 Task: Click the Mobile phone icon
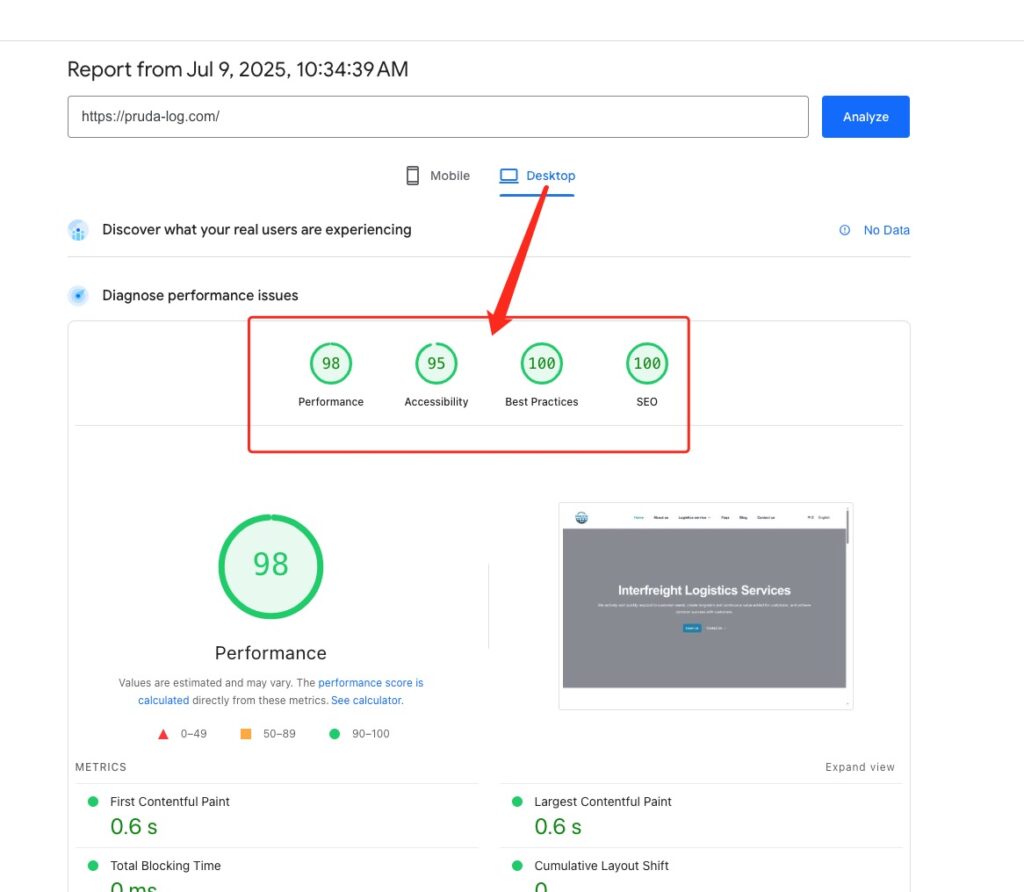tap(413, 175)
